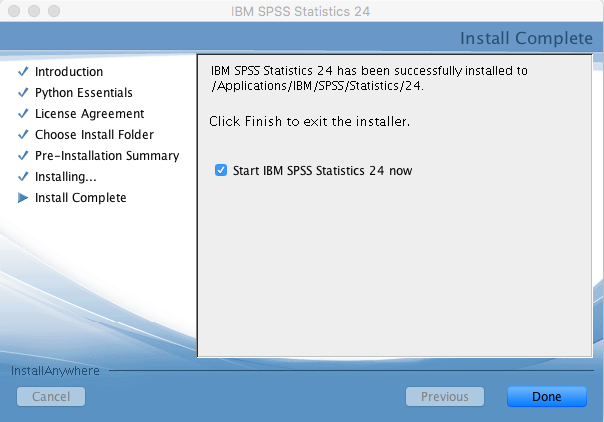Uncheck Start IBM SPSS Statistics 24 now
This screenshot has width=604, height=422.
point(221,170)
